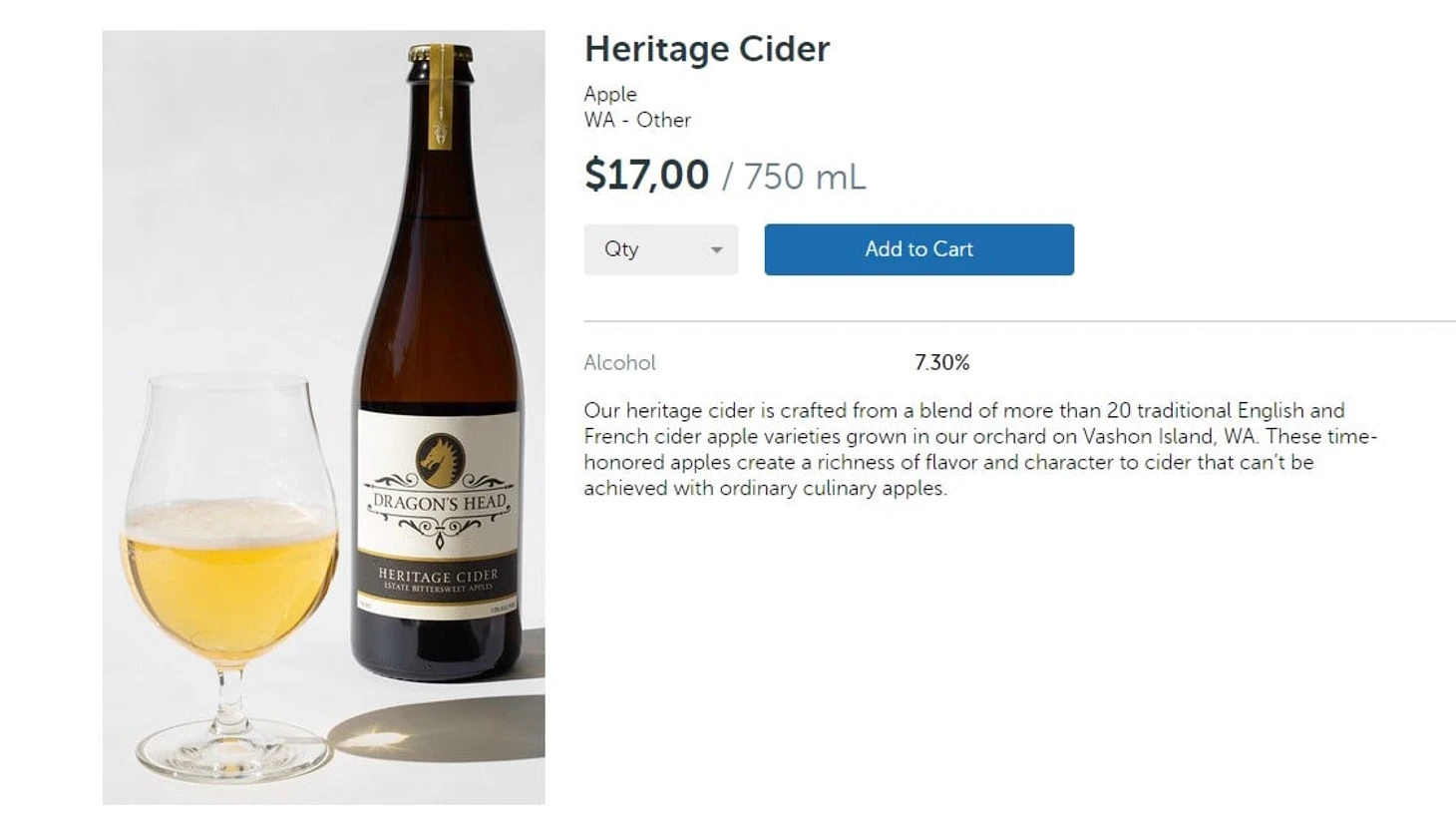The height and width of the screenshot is (826, 1456).
Task: Click the product description paragraph
Action: point(977,449)
